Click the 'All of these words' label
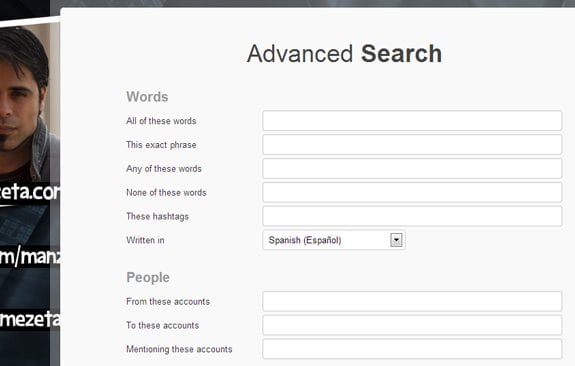Image resolution: width=575 pixels, height=366 pixels. point(161,121)
